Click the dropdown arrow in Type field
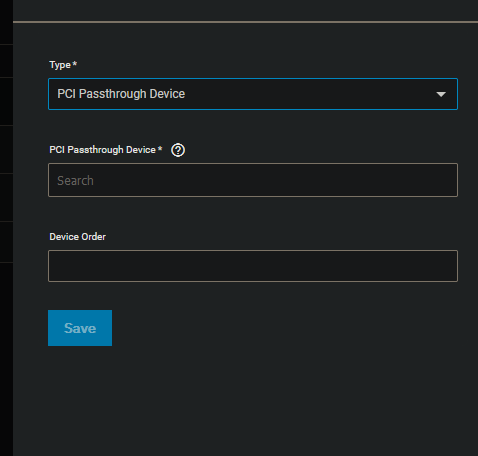Image resolution: width=478 pixels, height=456 pixels. (x=441, y=94)
